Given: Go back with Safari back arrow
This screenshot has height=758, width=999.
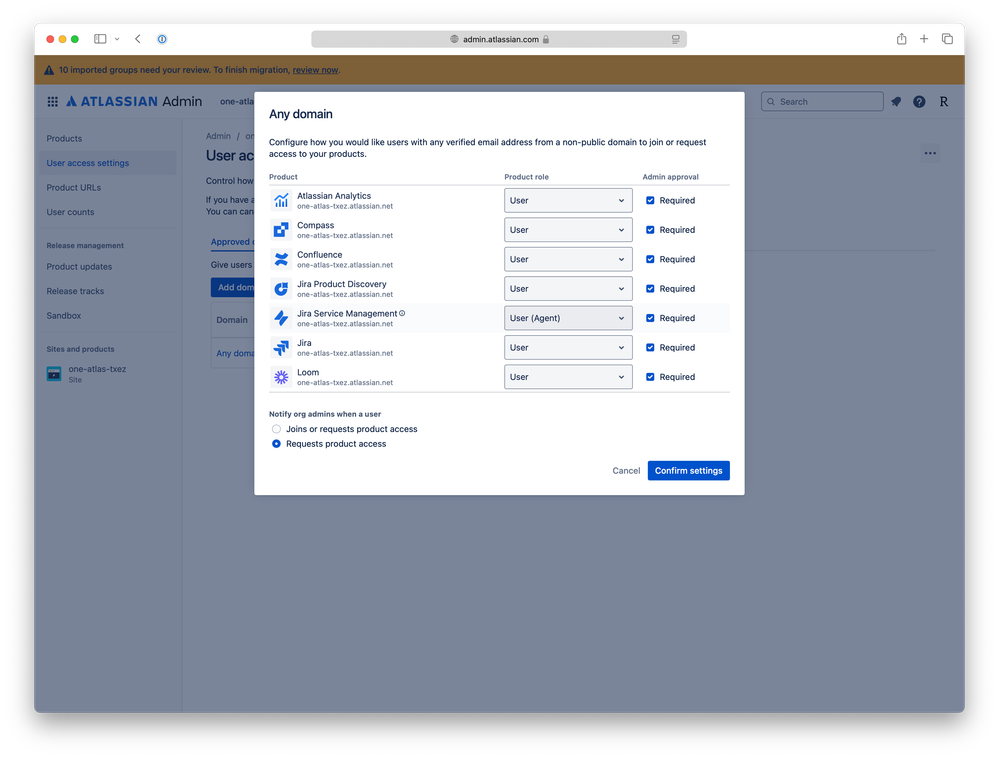Looking at the screenshot, I should tap(138, 39).
